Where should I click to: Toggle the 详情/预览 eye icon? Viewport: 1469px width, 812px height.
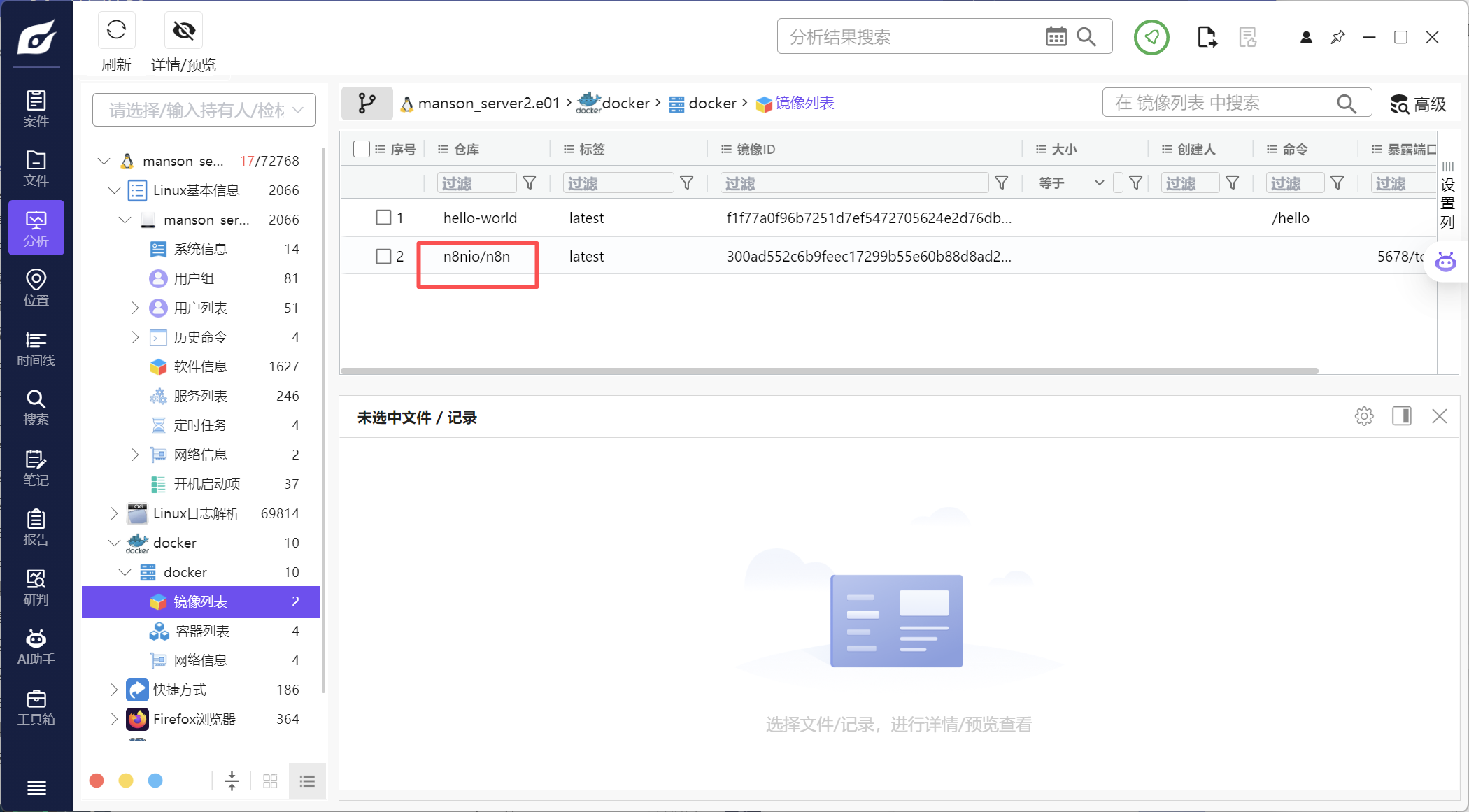click(x=183, y=30)
